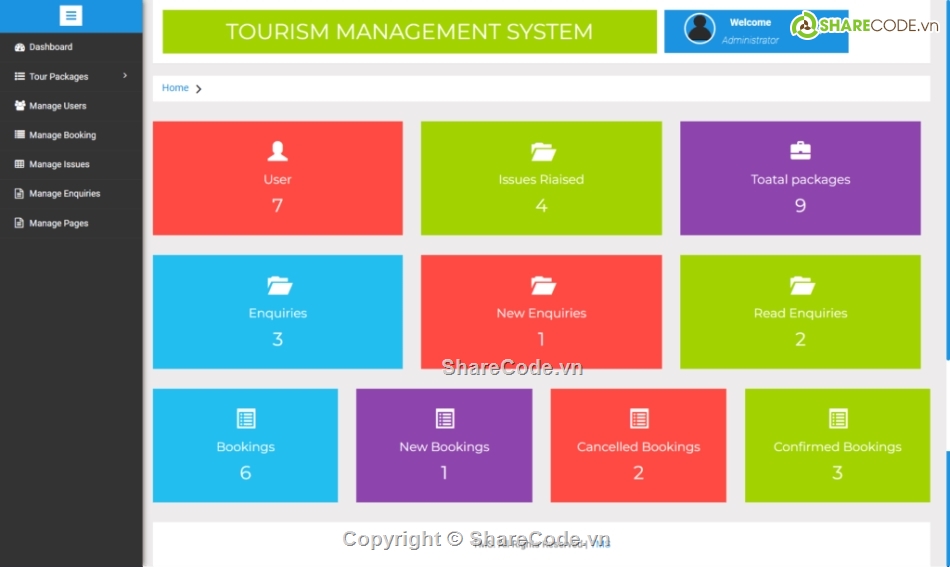Click the list icon on New Bookings card
The image size is (950, 567).
pyautogui.click(x=445, y=419)
